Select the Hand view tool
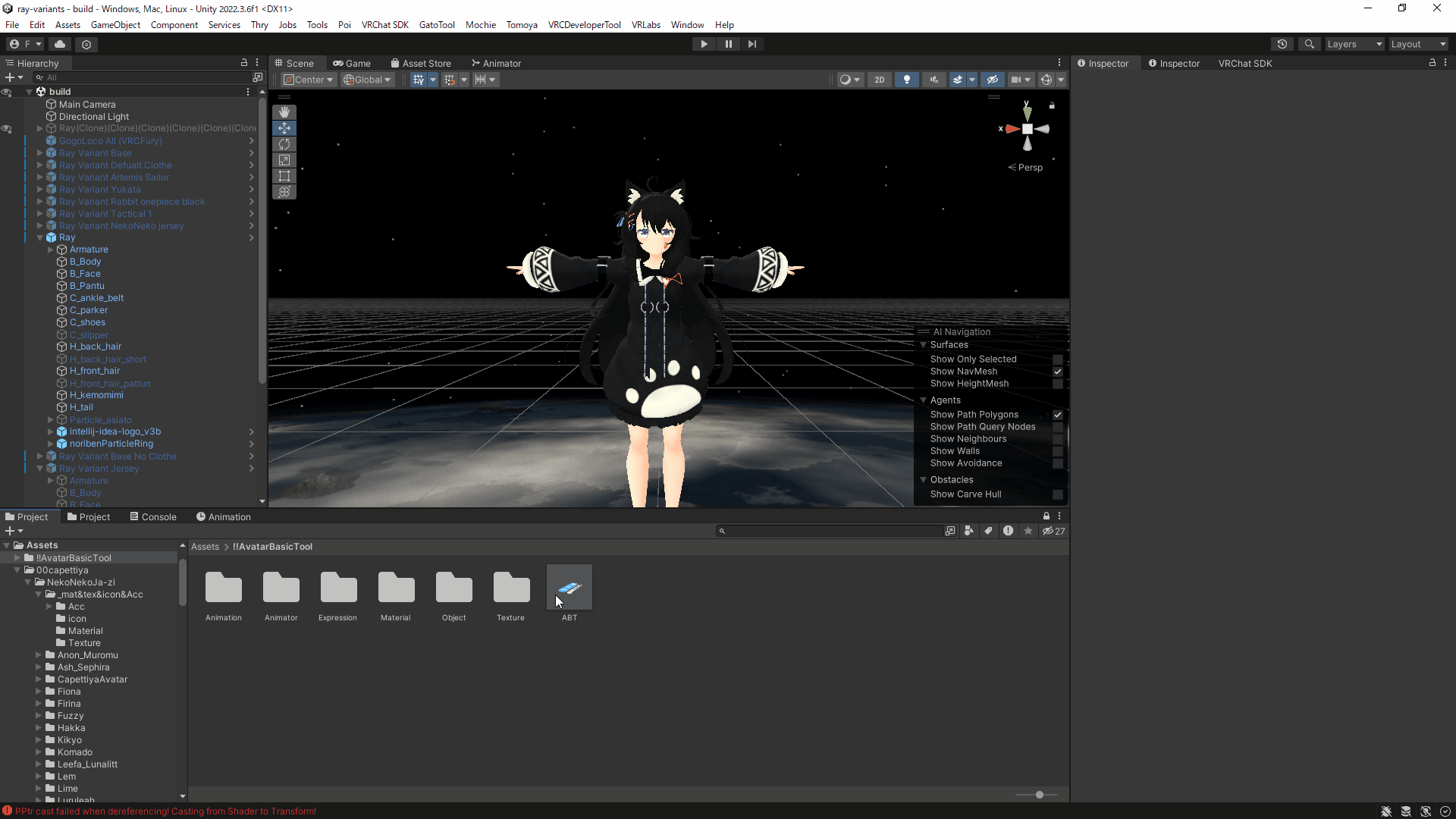 (284, 112)
